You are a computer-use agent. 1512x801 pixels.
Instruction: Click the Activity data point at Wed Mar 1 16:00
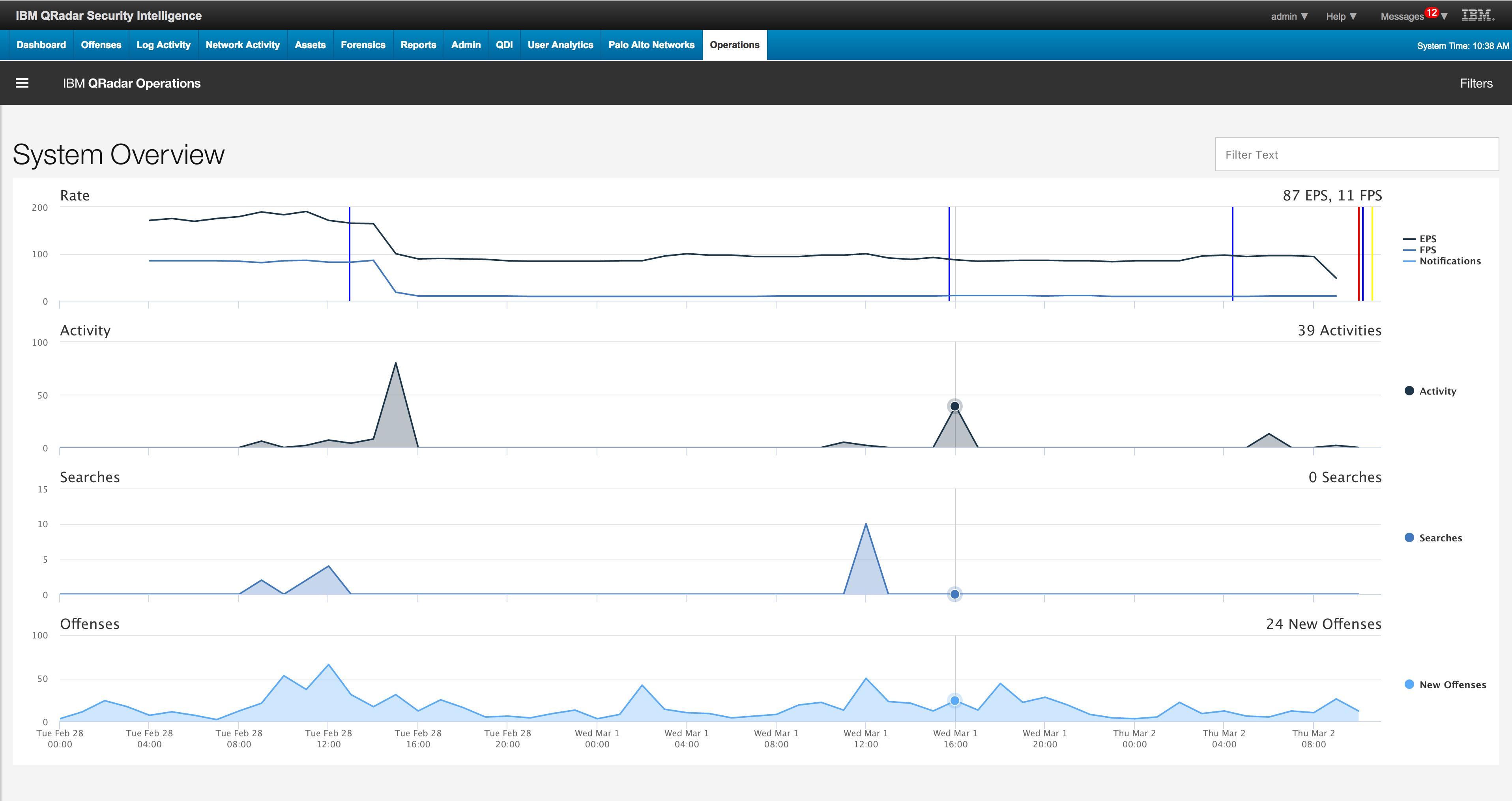pyautogui.click(x=954, y=406)
